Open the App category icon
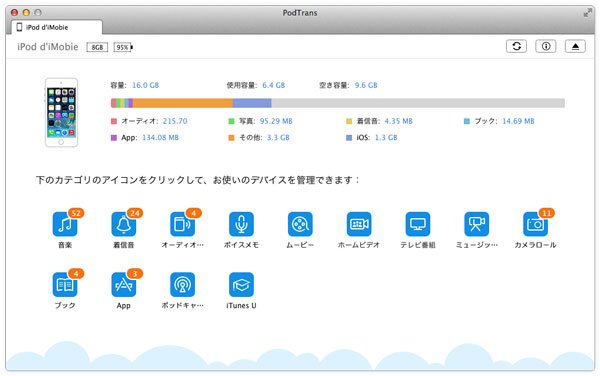 124,285
